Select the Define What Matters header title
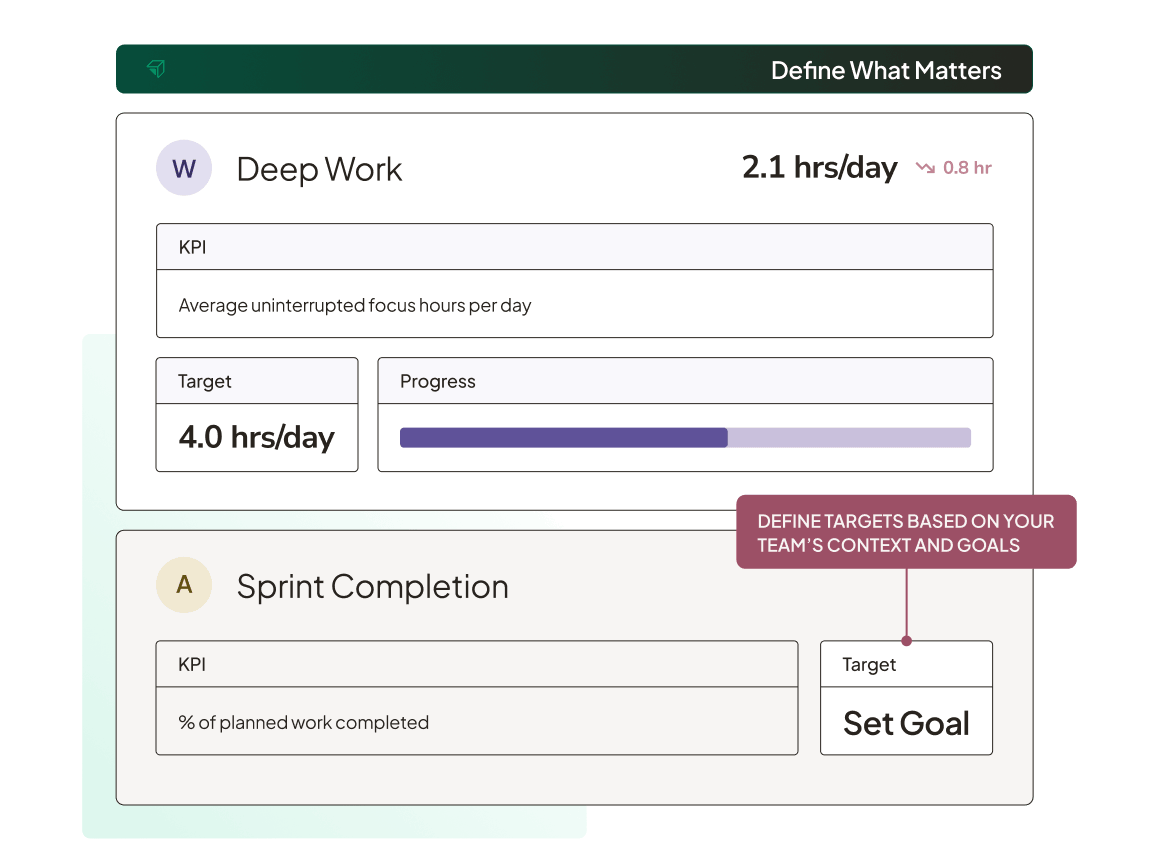This screenshot has height=850, width=1150. 885,70
